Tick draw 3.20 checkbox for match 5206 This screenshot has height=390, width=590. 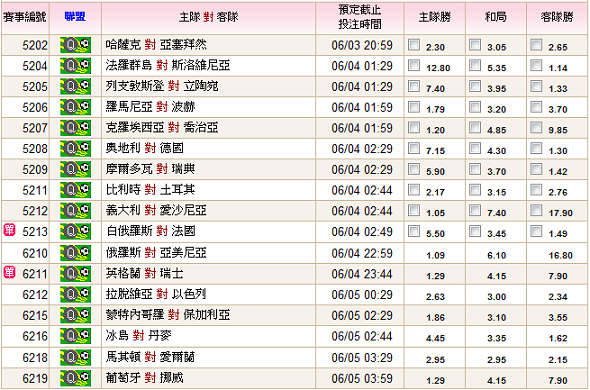(475, 107)
